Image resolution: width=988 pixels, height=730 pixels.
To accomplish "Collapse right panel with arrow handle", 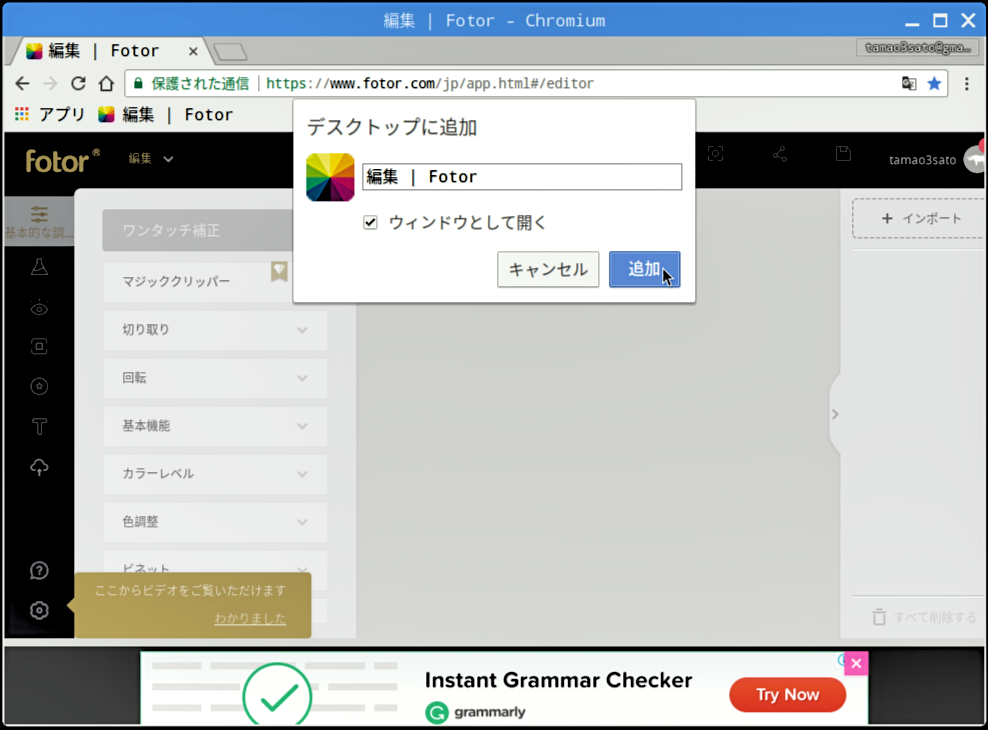I will click(x=835, y=414).
